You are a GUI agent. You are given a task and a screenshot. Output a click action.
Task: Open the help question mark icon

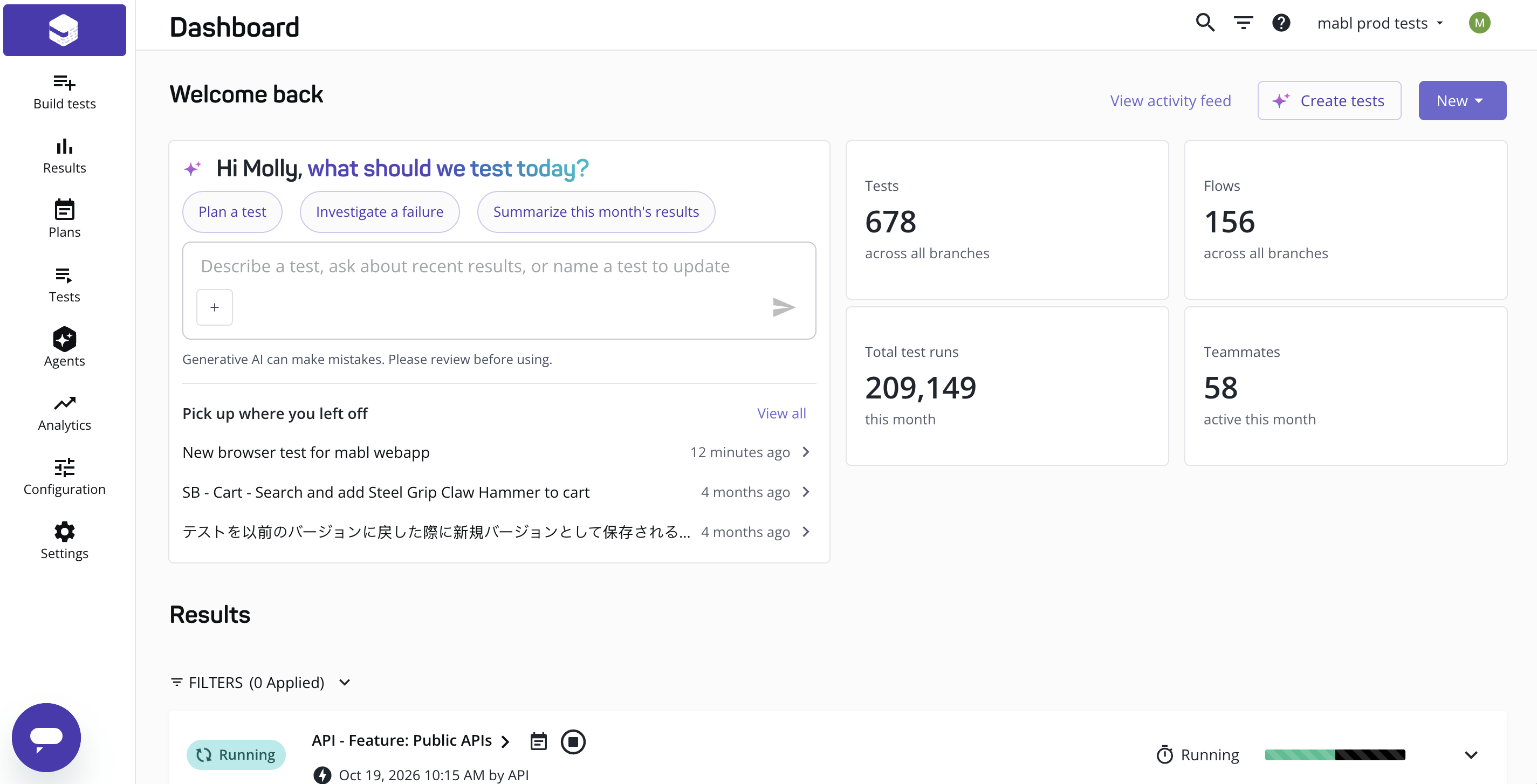pyautogui.click(x=1281, y=23)
